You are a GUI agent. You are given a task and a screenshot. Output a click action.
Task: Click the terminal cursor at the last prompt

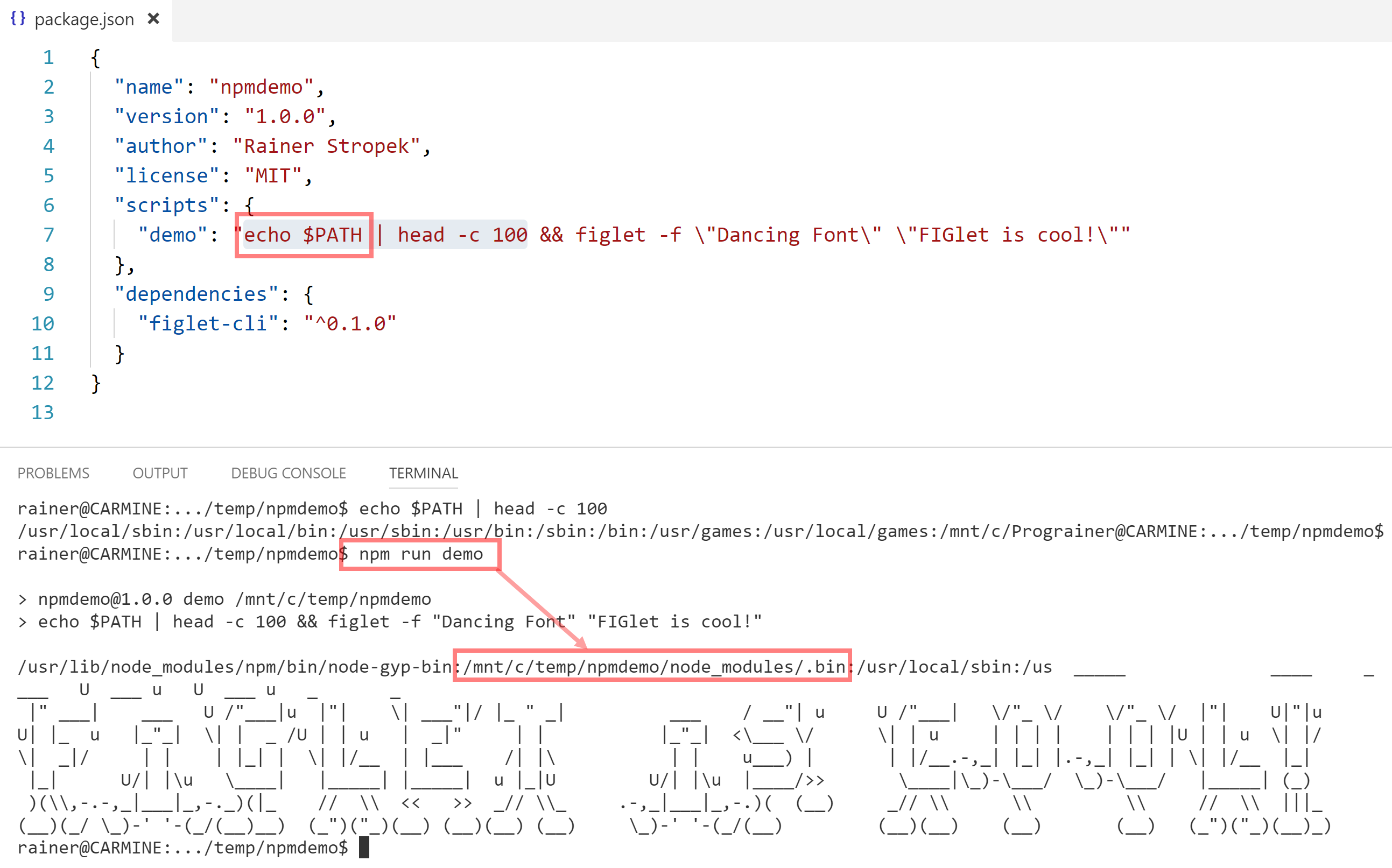click(x=363, y=848)
